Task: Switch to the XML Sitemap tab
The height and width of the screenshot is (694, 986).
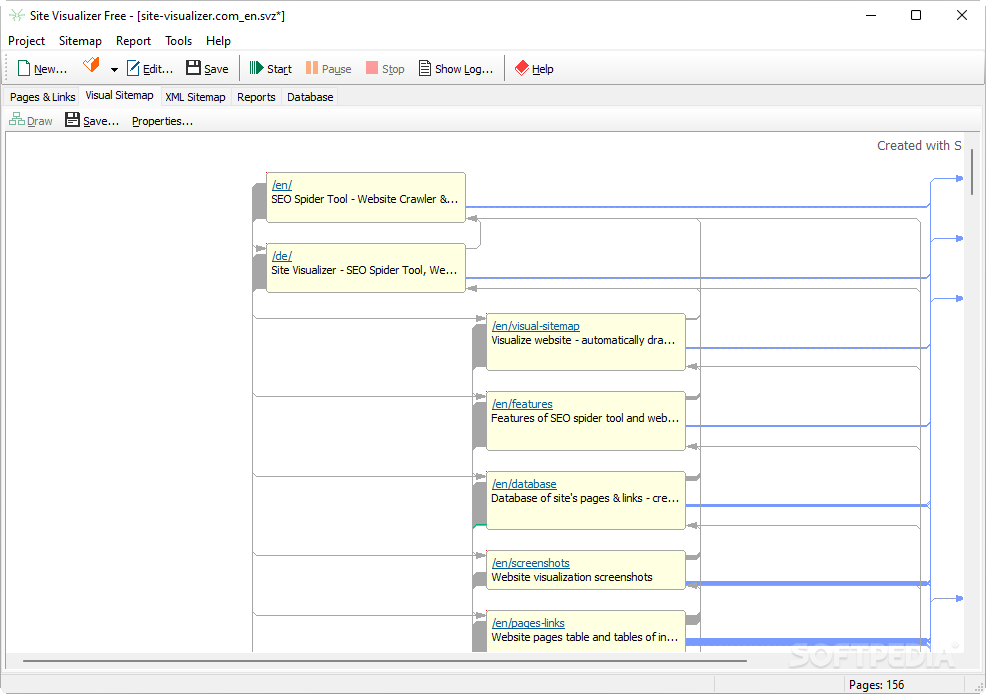Action: pos(195,97)
